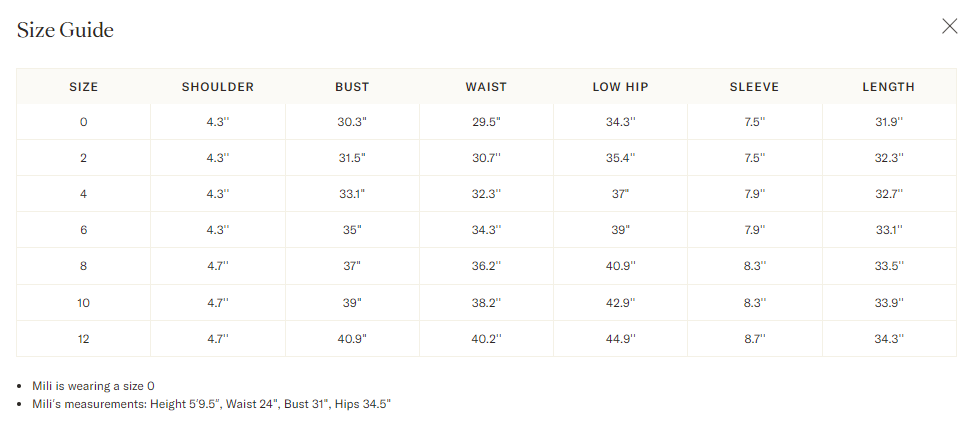Select the LENGTH column header
Viewport: 971px width, 447px height.
click(x=889, y=87)
